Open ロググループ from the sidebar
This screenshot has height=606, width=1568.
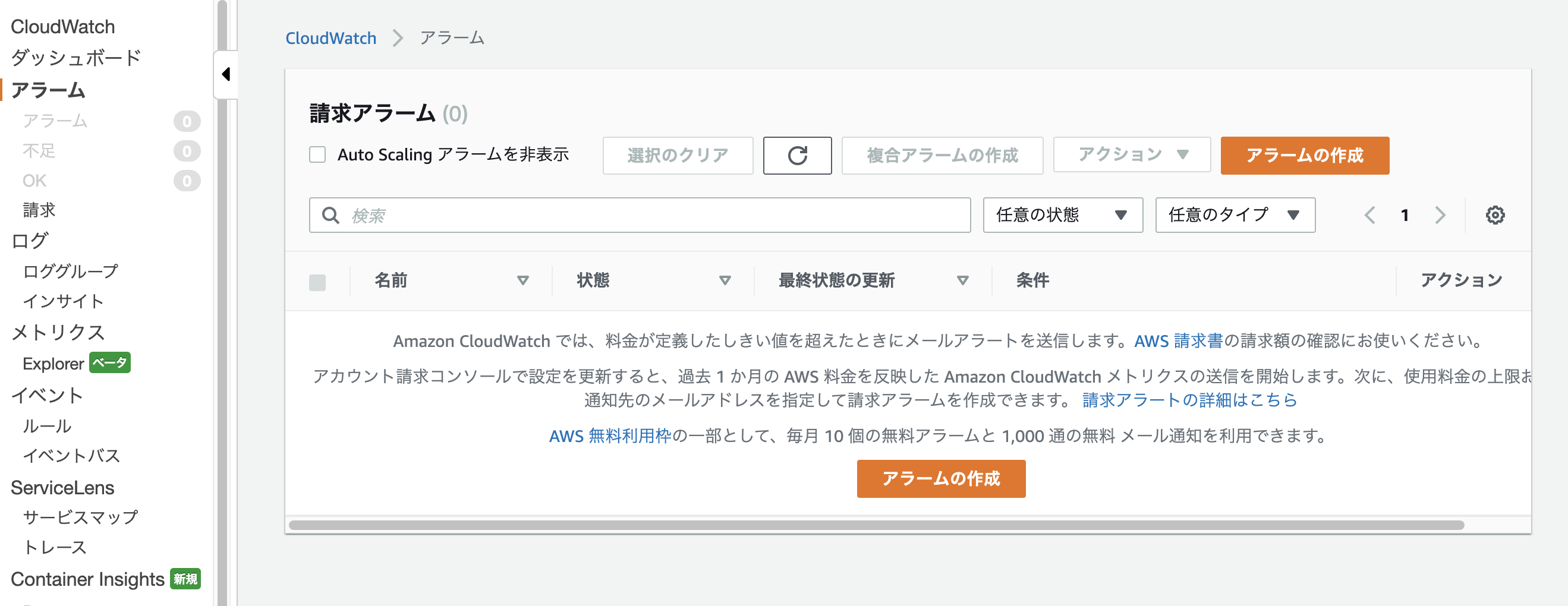pos(71,271)
